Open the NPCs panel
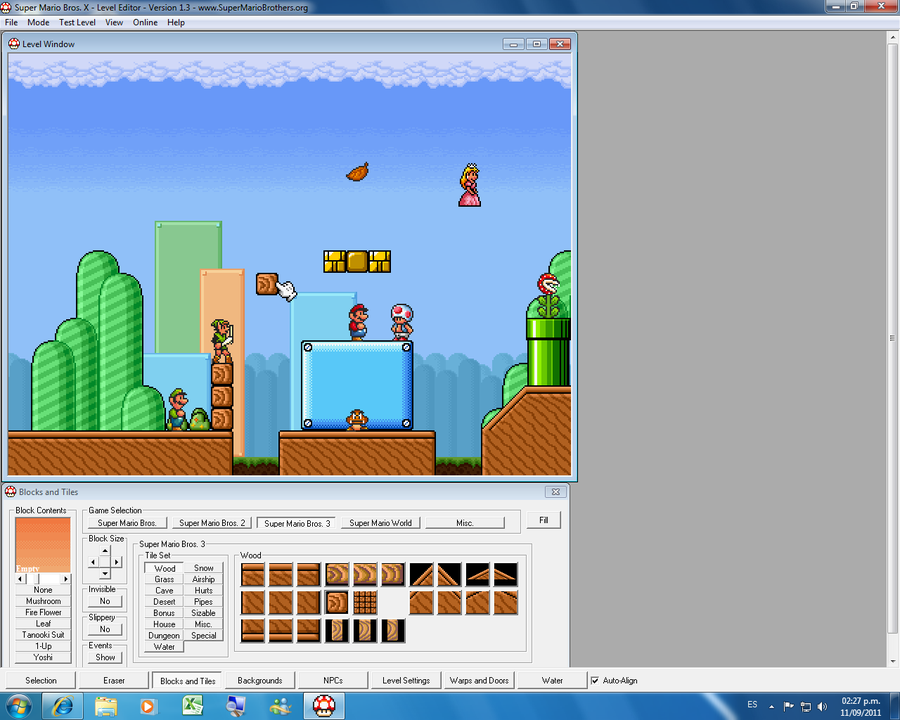Viewport: 900px width, 720px height. [333, 680]
